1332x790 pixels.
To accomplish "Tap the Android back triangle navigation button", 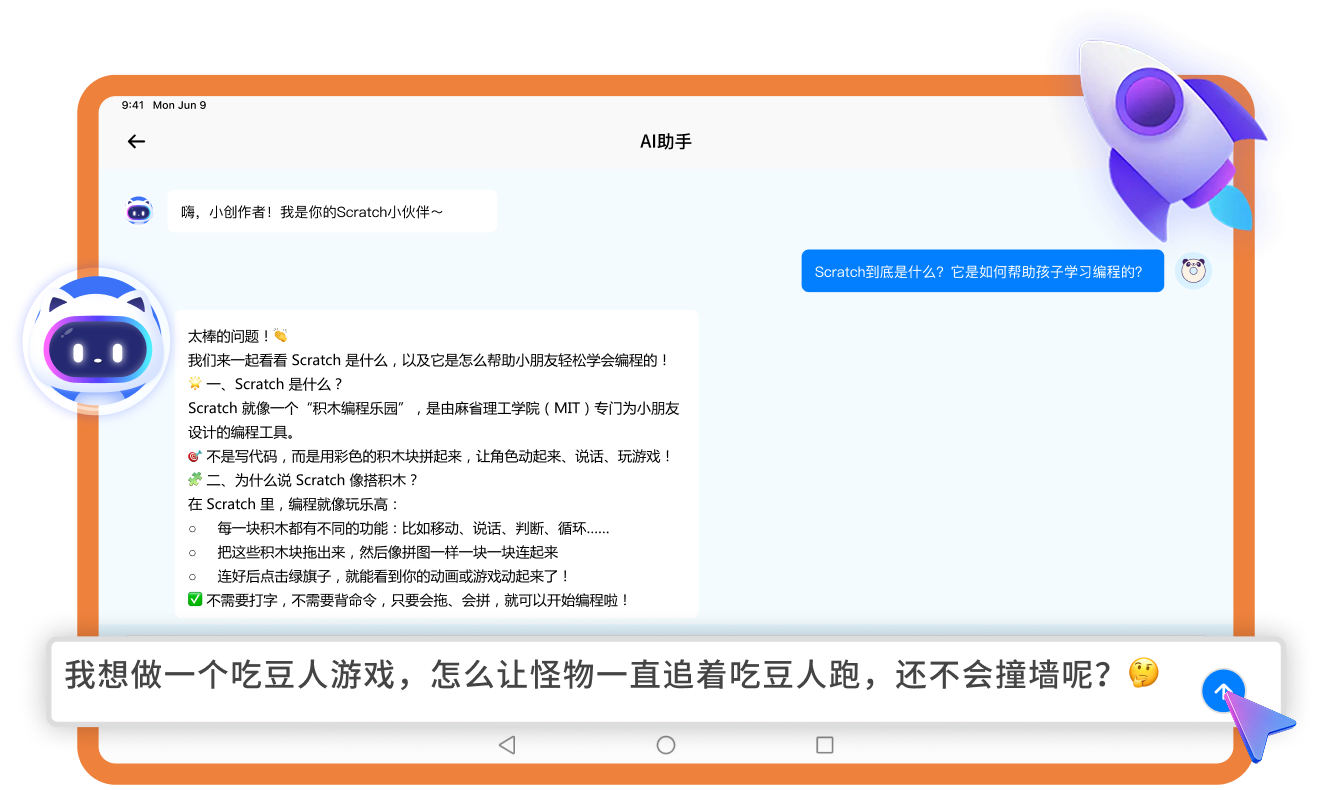I will coord(506,745).
